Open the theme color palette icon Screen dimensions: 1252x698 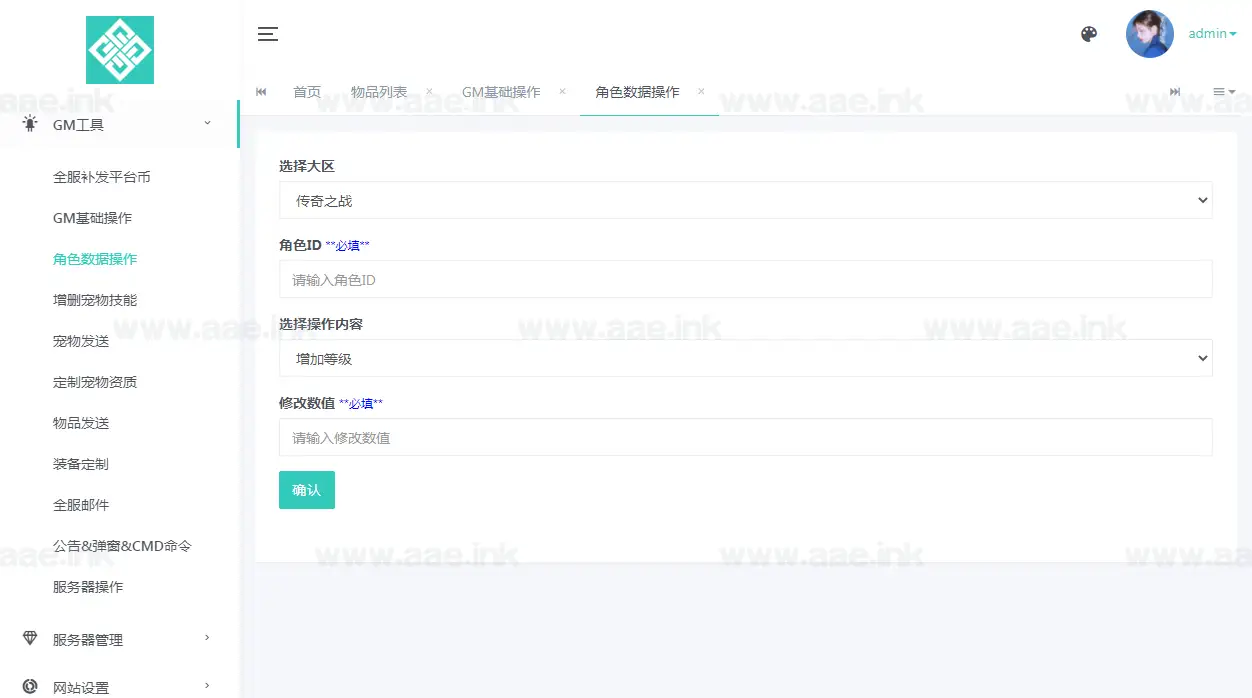coord(1089,34)
